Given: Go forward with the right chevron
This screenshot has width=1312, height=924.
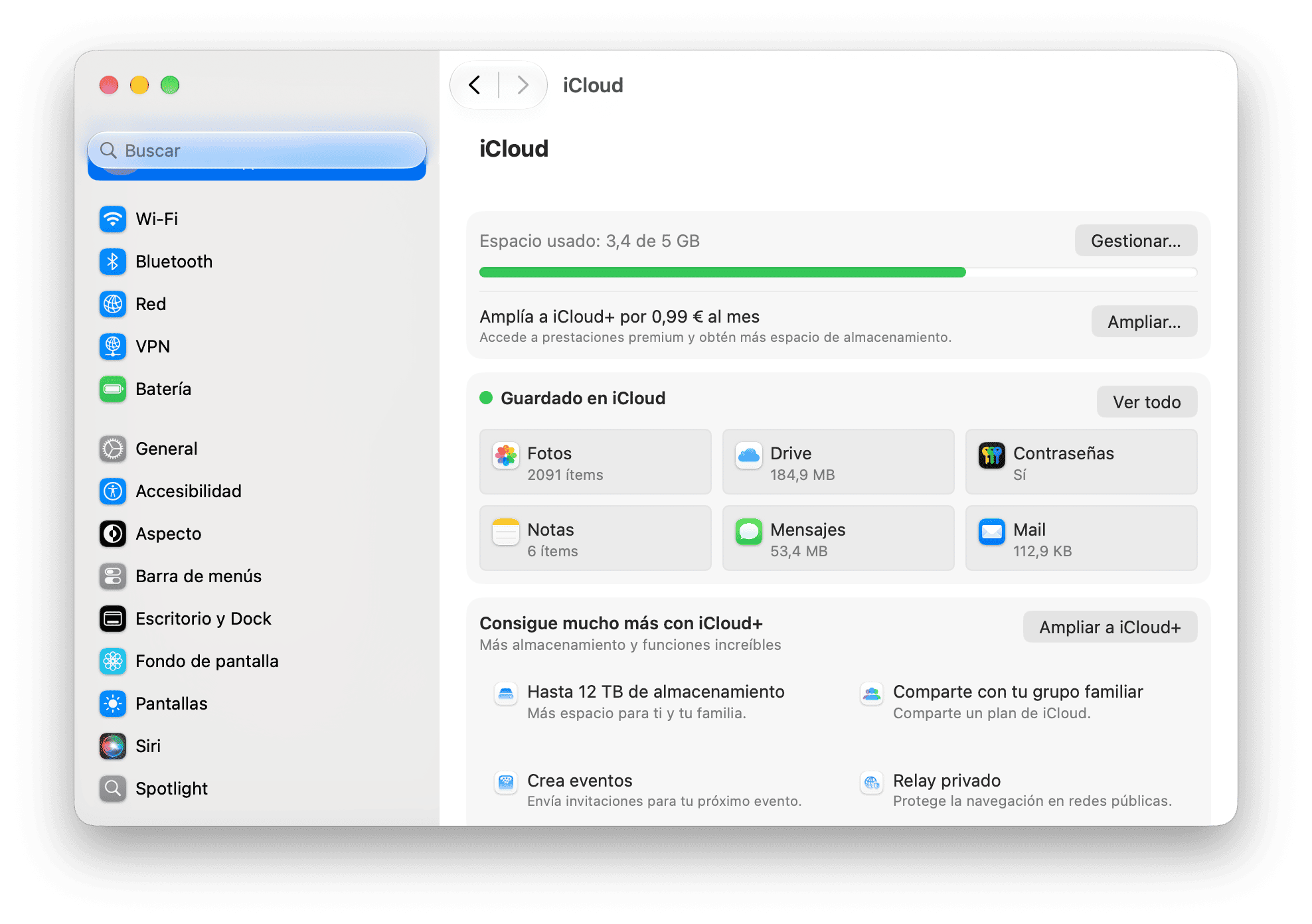Looking at the screenshot, I should point(523,85).
